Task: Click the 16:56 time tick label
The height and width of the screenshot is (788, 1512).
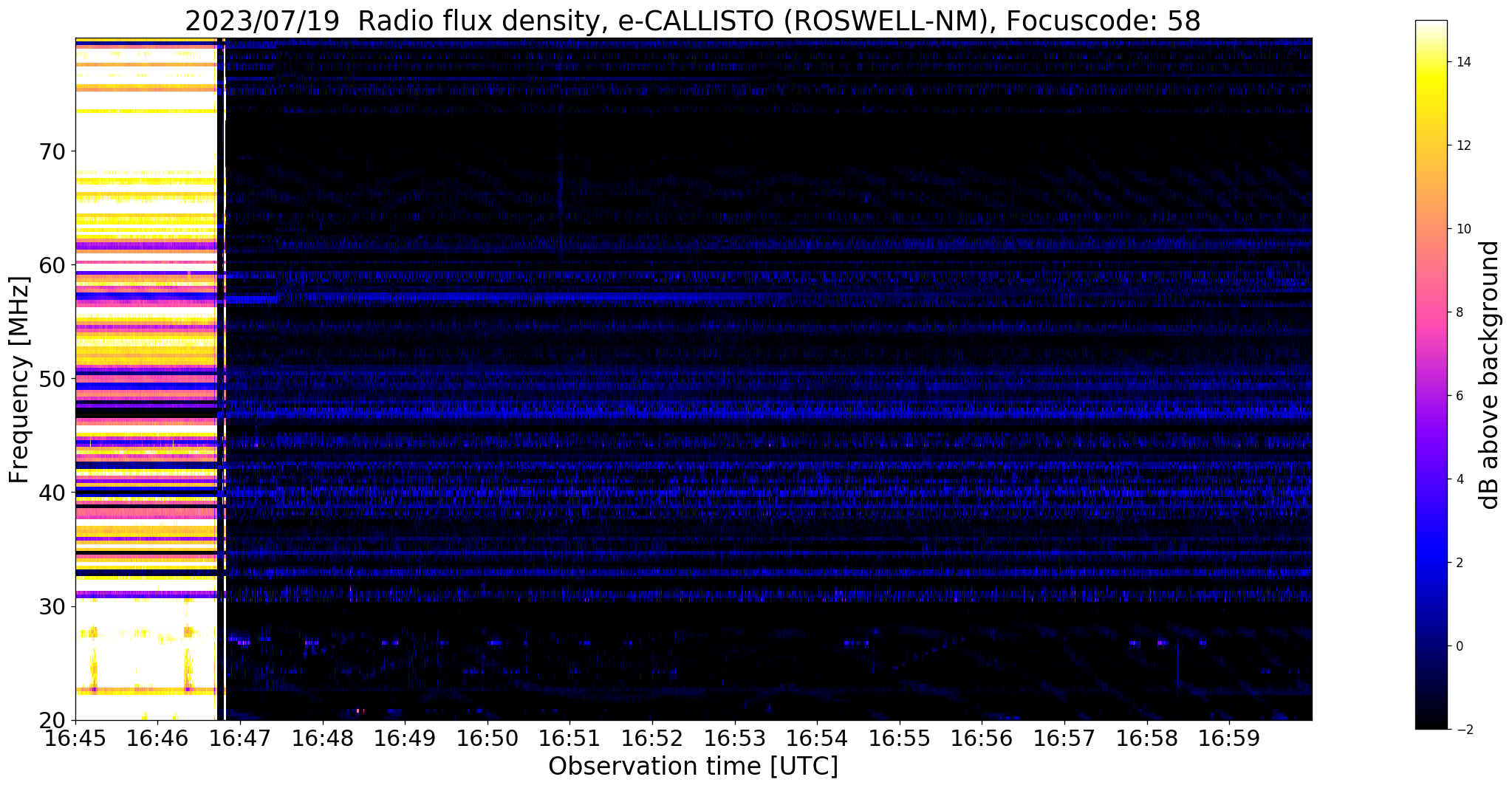Action: click(982, 739)
